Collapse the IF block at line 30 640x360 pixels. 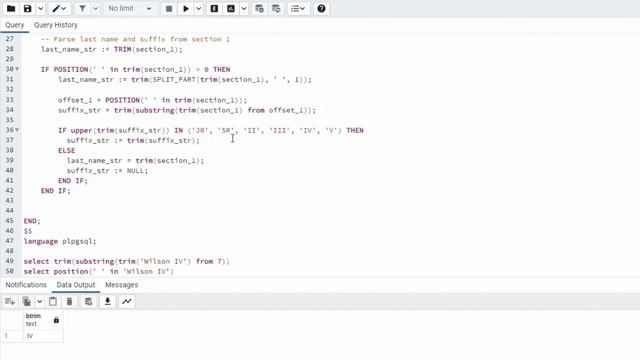pos(17,69)
